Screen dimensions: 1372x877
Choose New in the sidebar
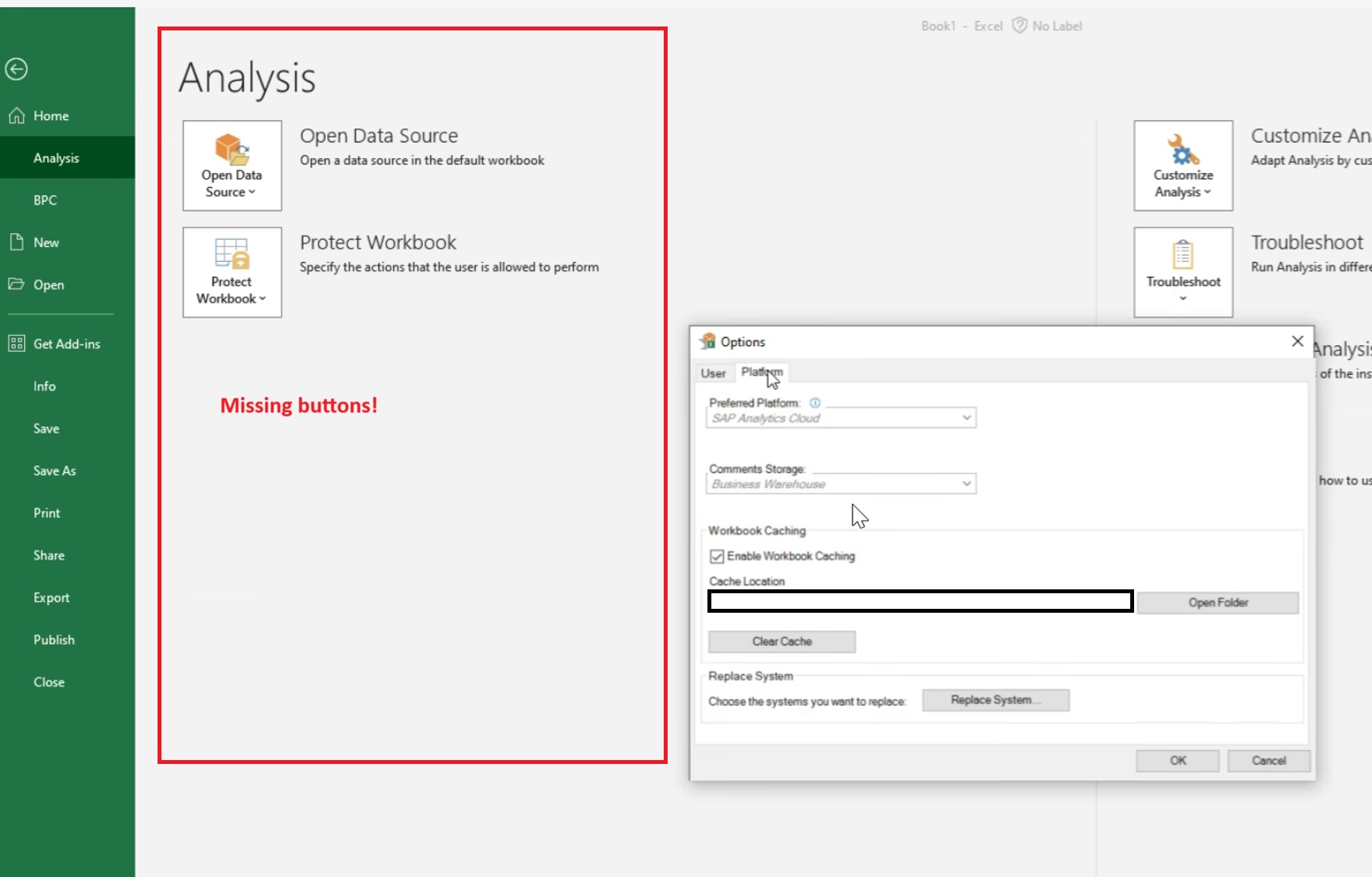click(67, 242)
